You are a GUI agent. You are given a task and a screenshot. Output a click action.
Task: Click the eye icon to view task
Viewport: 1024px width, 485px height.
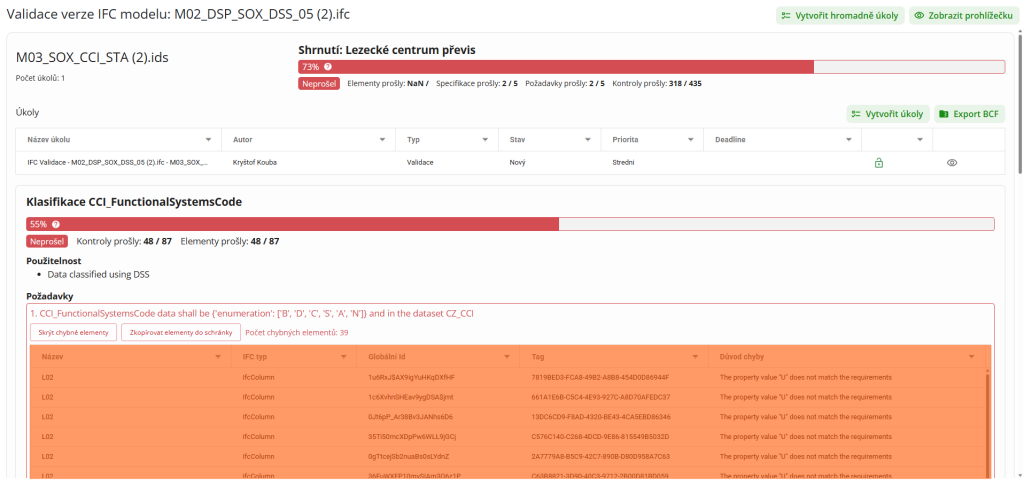click(952, 163)
